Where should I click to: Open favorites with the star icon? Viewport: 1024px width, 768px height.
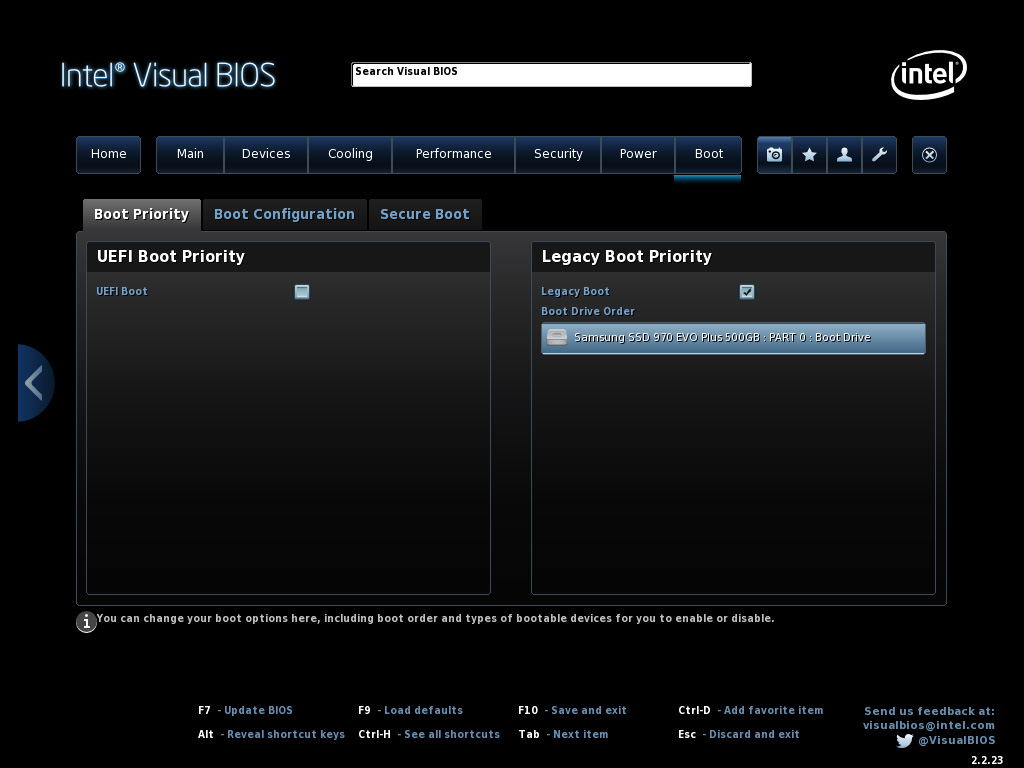point(809,155)
